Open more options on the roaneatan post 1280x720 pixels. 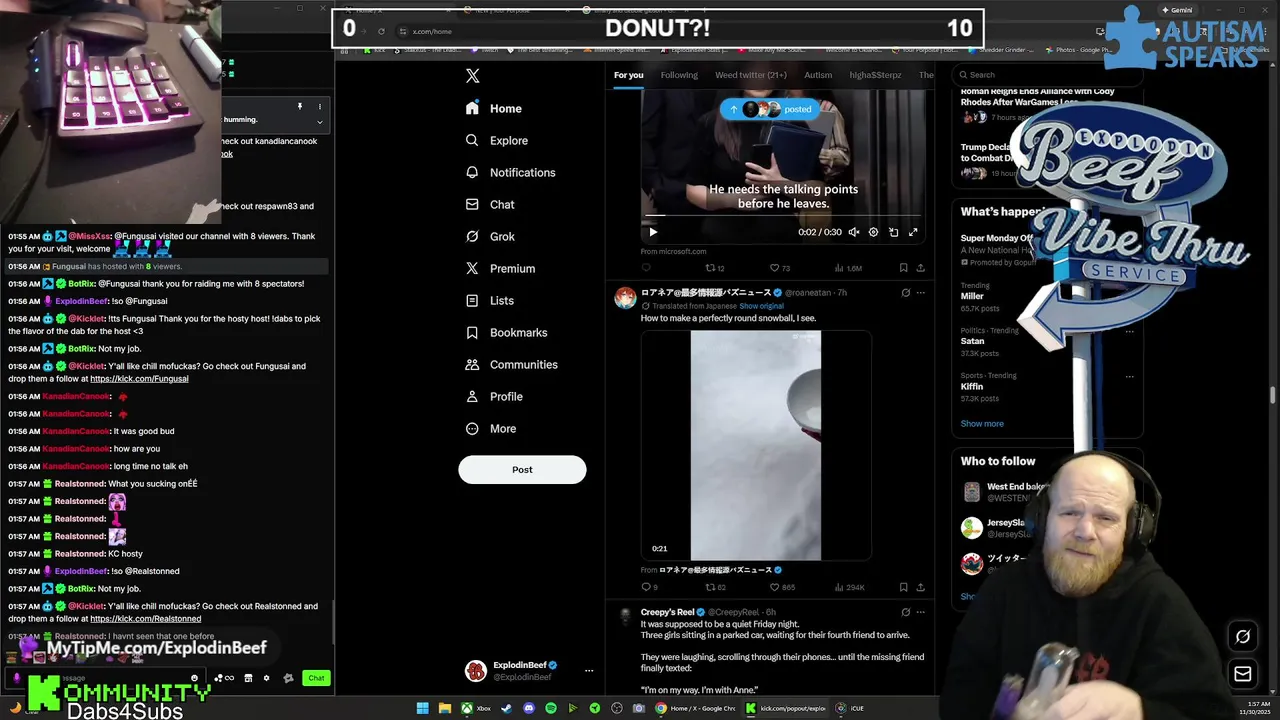(921, 293)
